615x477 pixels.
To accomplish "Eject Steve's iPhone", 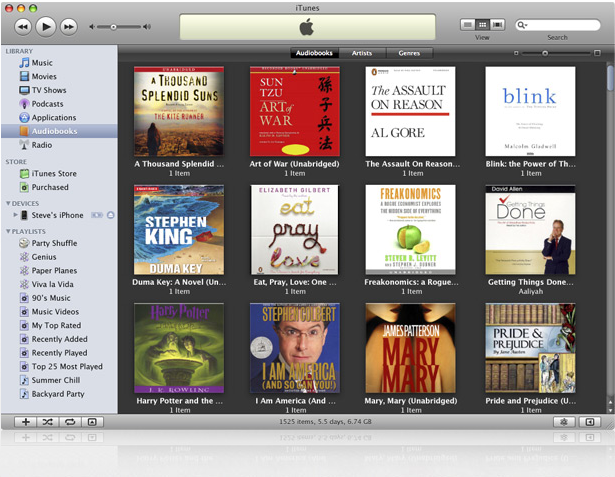I will (111, 215).
